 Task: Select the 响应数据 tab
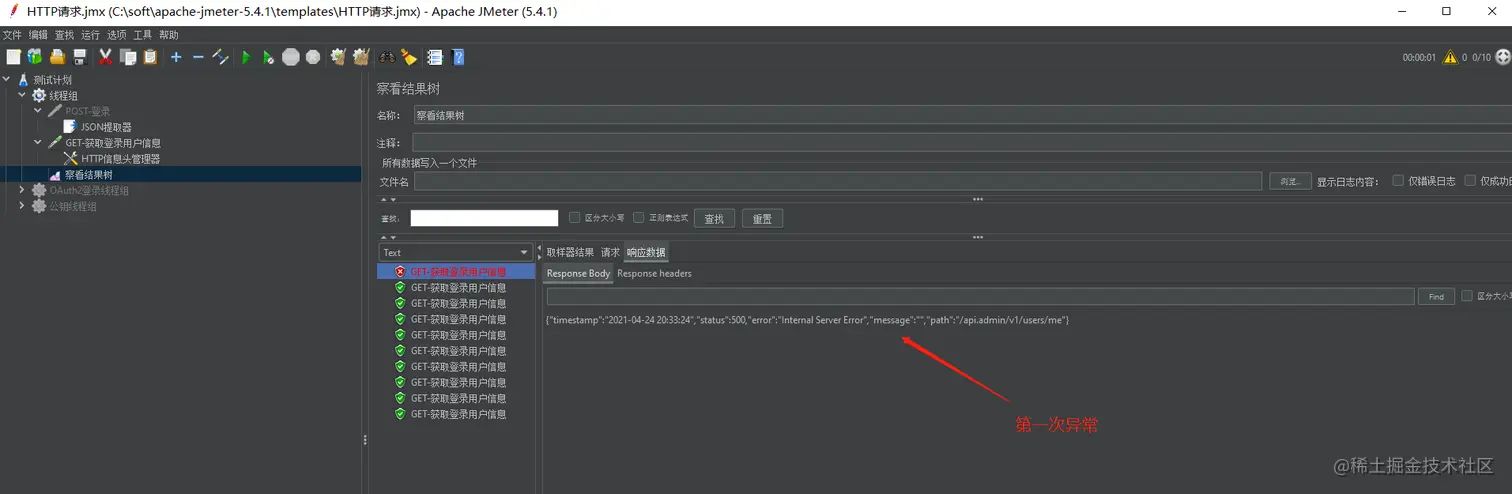pos(646,252)
